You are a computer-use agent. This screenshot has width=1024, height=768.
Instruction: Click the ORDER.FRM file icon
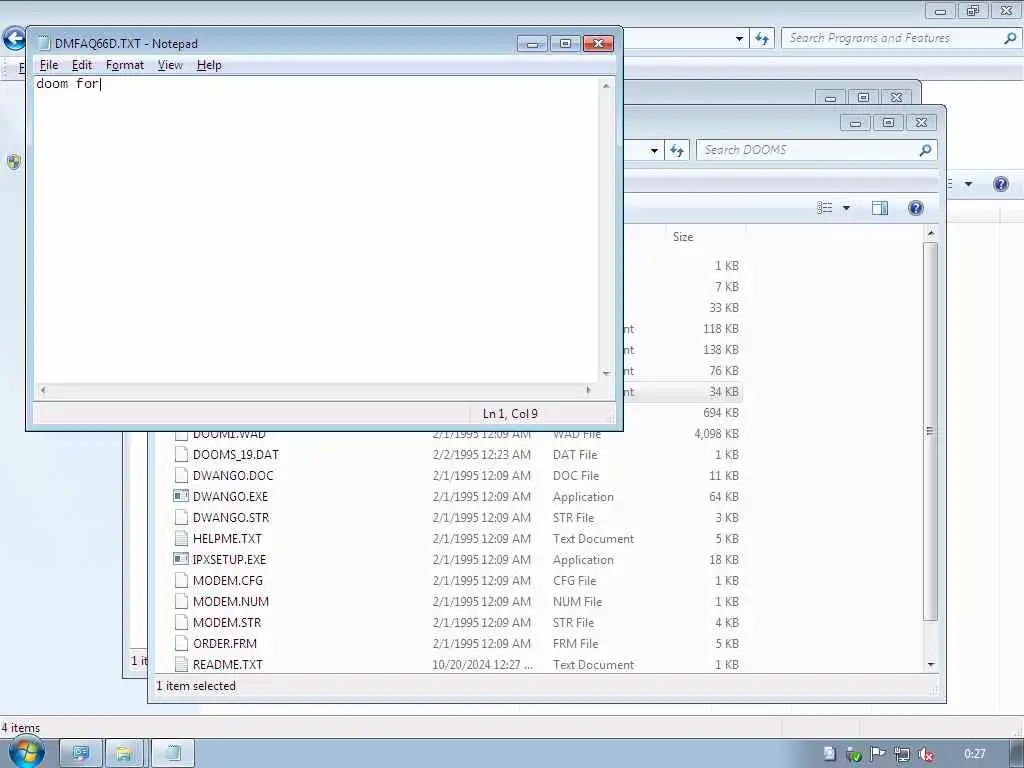(x=182, y=643)
